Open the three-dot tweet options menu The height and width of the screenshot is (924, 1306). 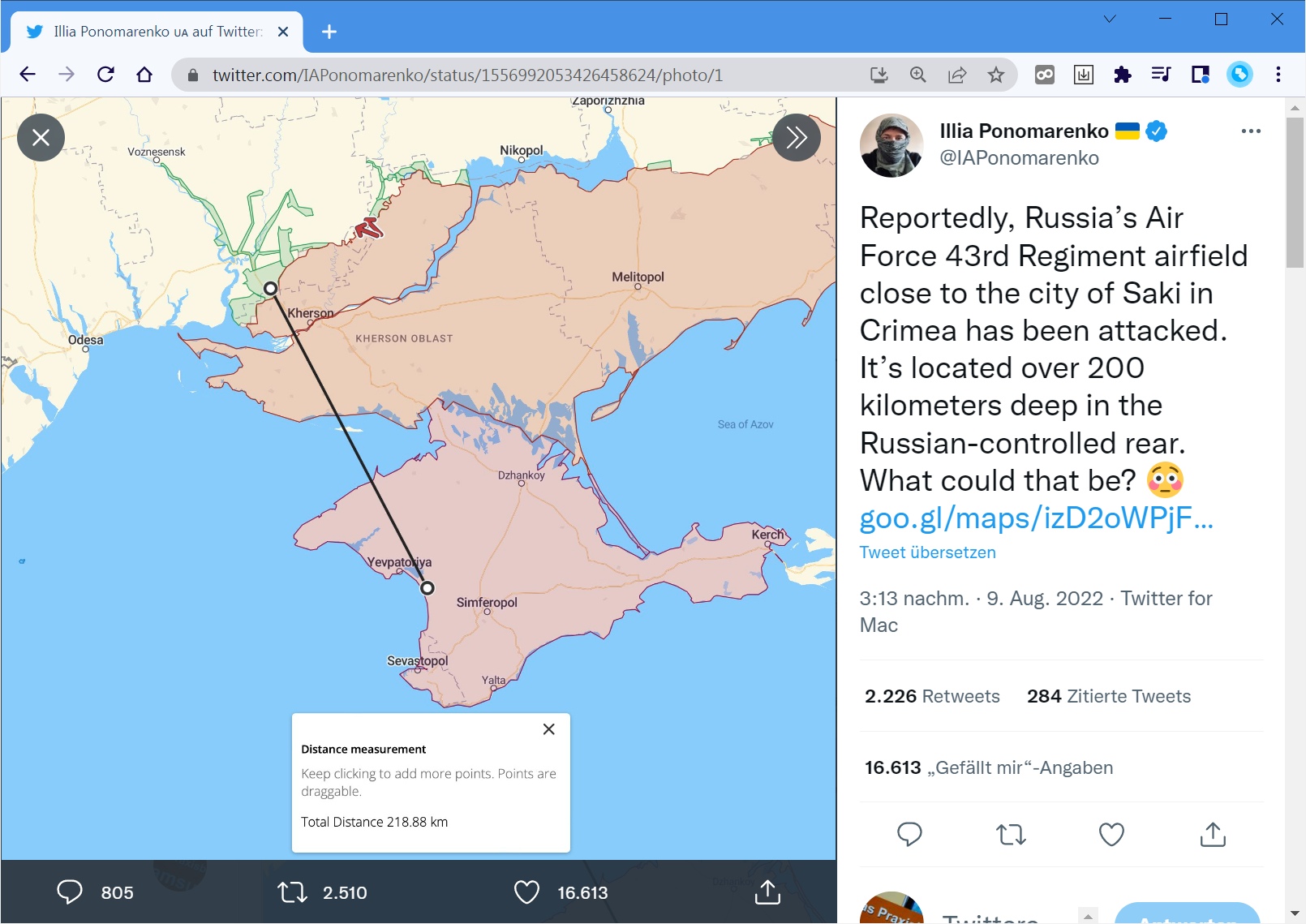[1250, 131]
